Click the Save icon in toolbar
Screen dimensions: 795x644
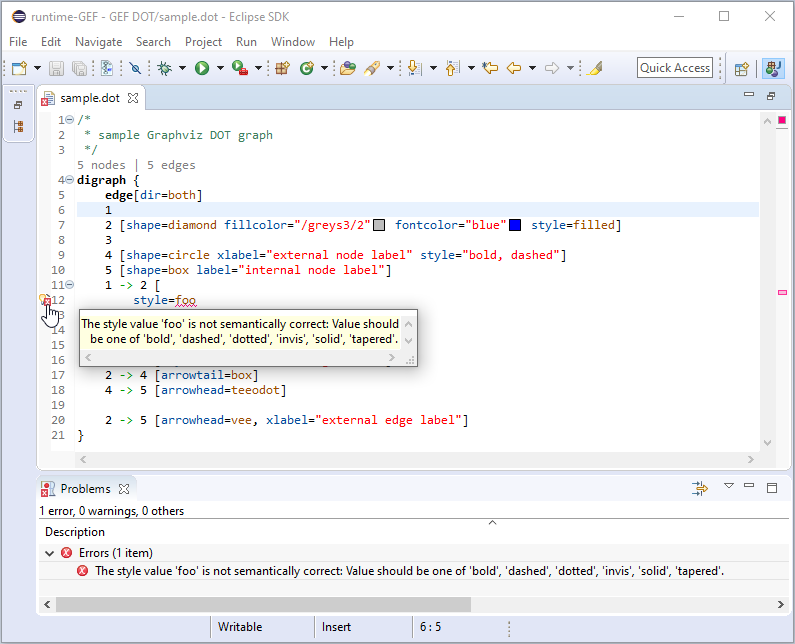[56, 68]
